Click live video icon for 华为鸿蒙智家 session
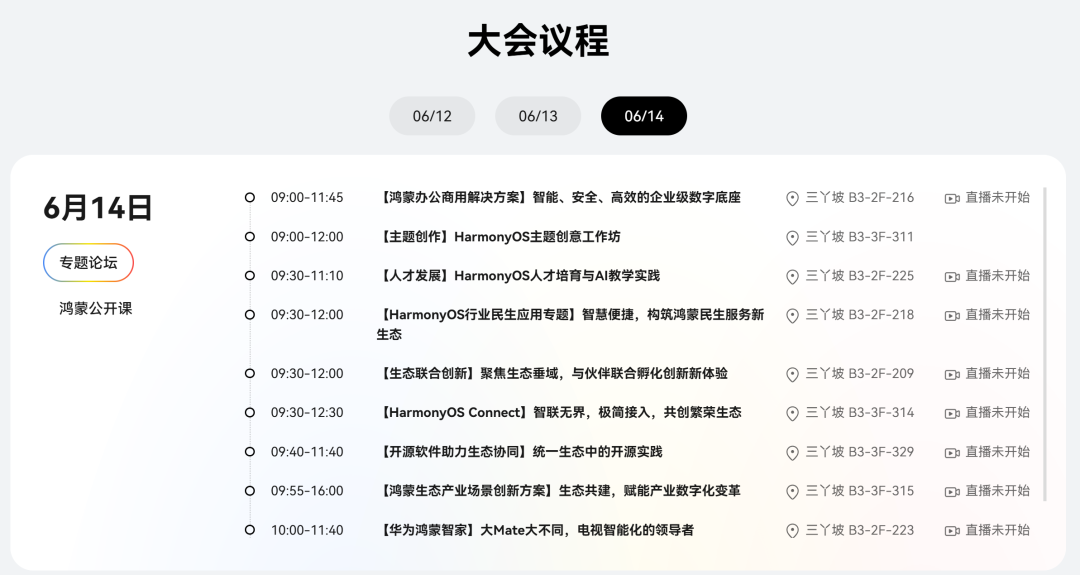 [952, 531]
